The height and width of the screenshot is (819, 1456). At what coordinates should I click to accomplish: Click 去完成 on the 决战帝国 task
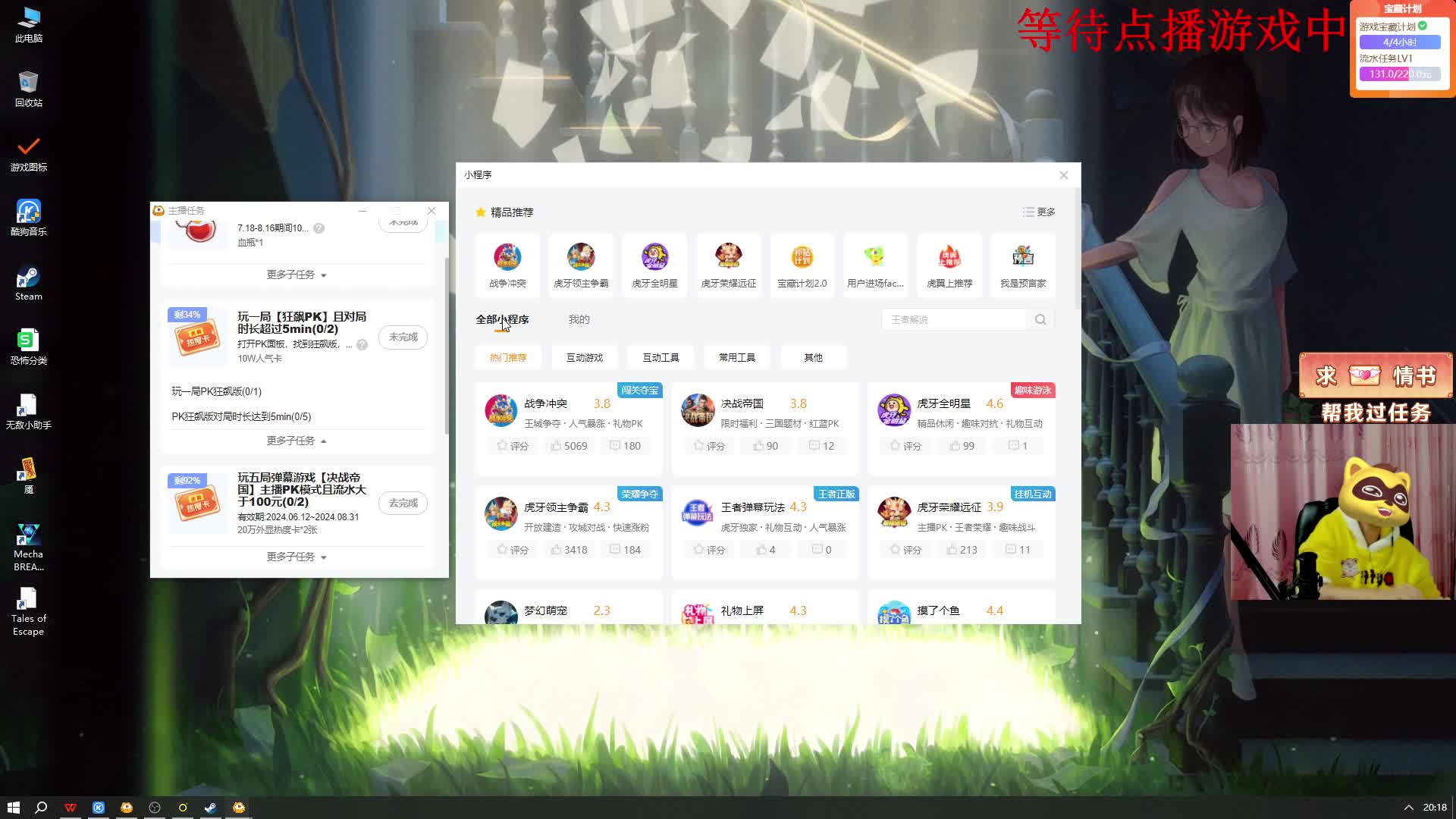[x=403, y=503]
